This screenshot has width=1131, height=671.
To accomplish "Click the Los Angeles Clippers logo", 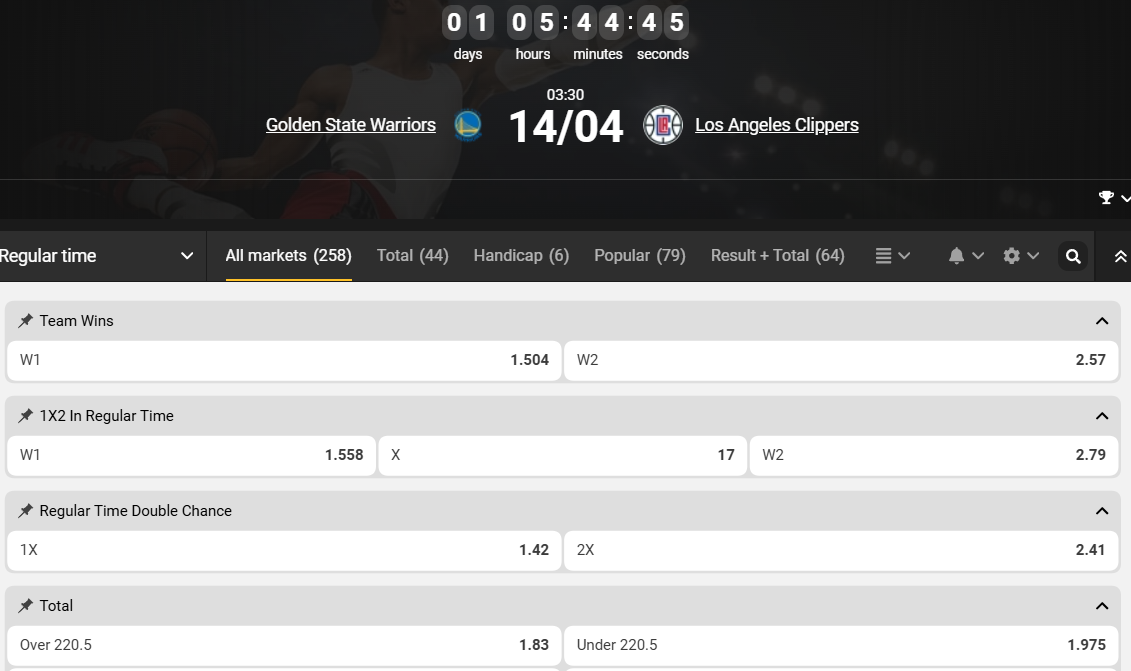I will (x=662, y=125).
